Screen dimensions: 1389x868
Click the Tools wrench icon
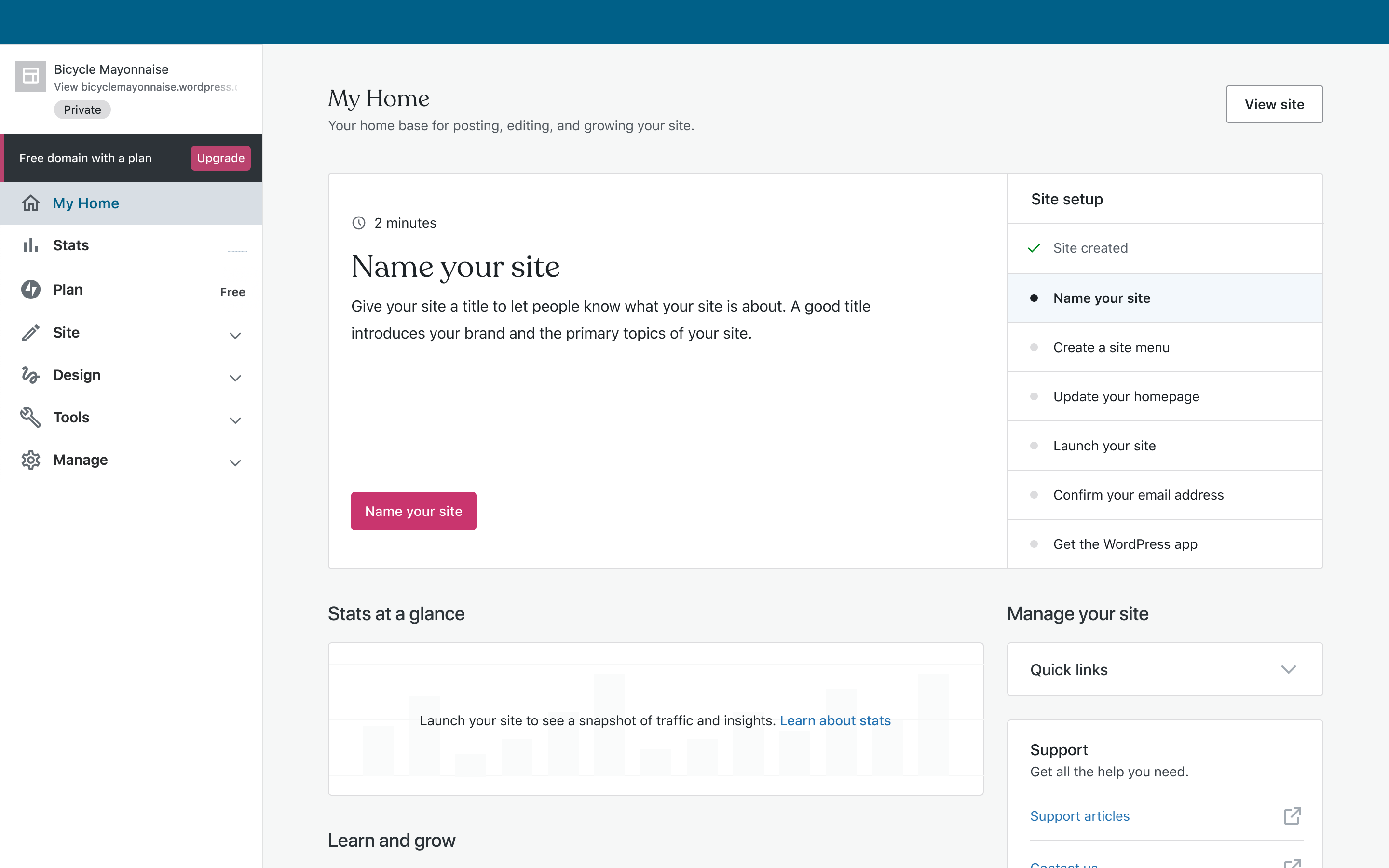pos(30,417)
